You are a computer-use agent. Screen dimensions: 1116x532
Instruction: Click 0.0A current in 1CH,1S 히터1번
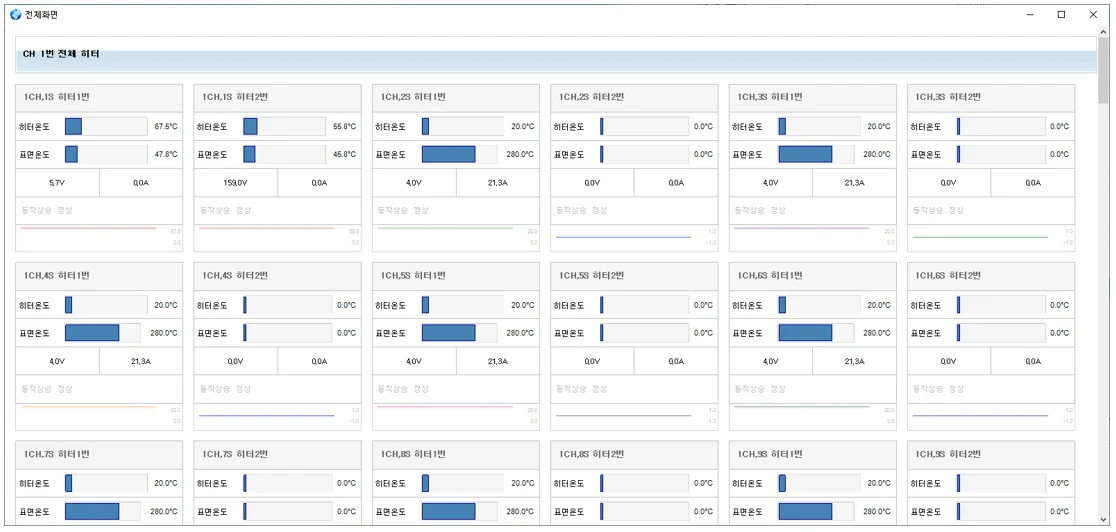(x=141, y=183)
